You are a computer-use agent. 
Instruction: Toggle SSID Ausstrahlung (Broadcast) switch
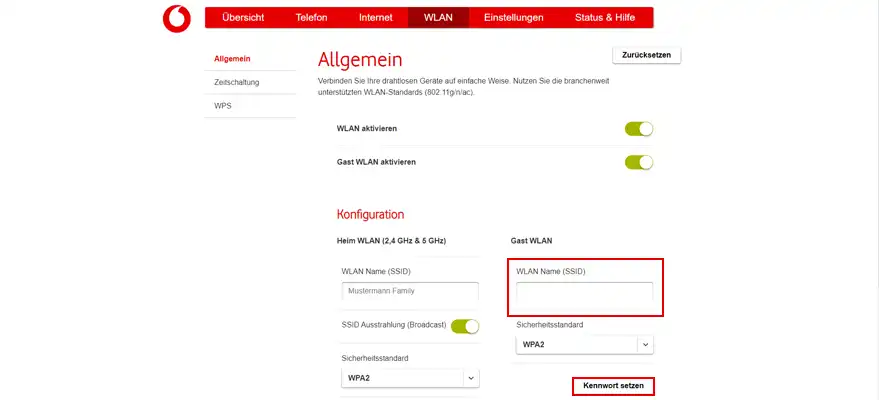(x=465, y=326)
